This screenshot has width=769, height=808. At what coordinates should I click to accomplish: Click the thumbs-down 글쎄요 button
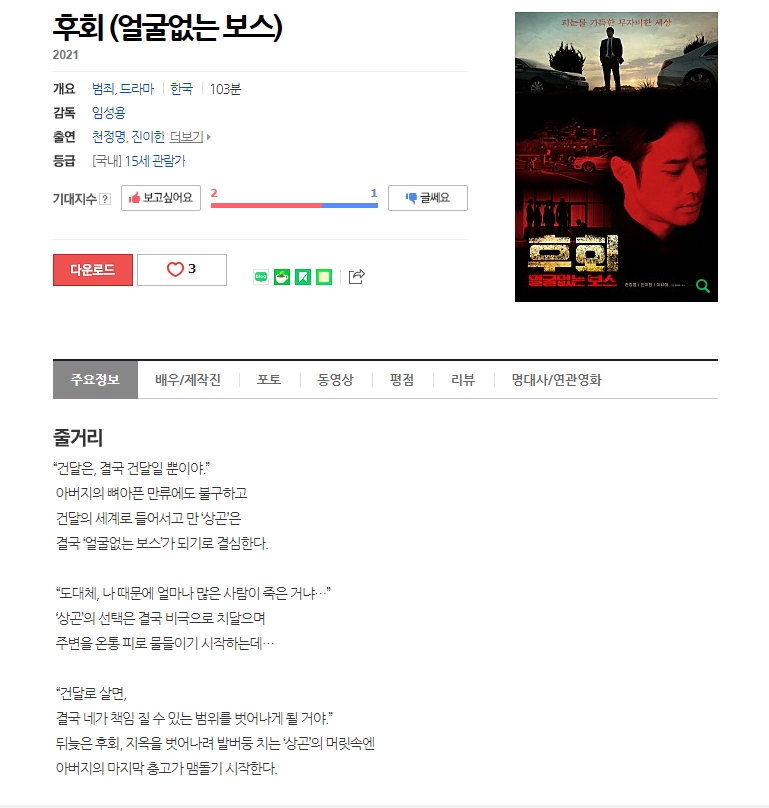(x=428, y=198)
